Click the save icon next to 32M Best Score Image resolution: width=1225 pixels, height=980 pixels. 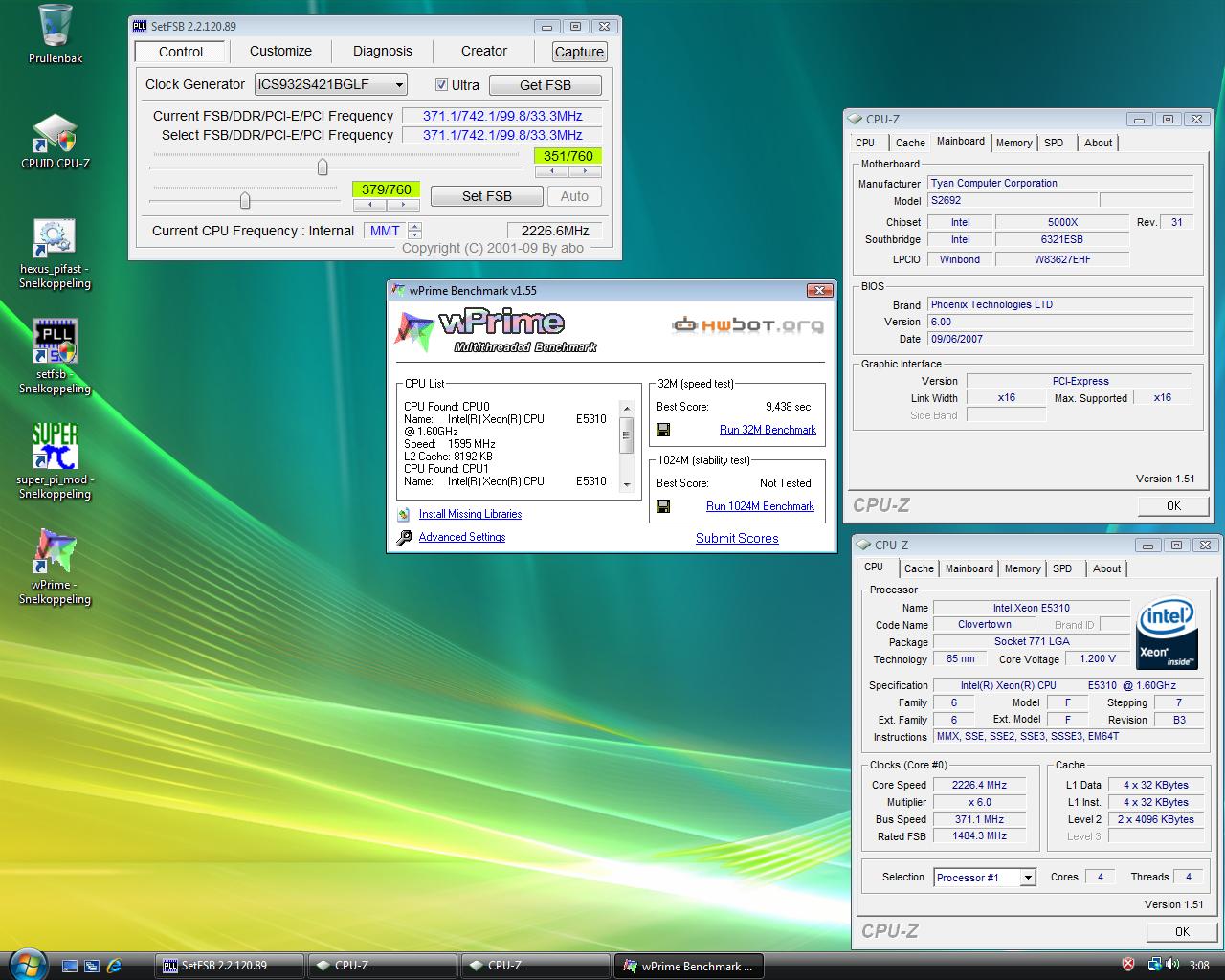click(662, 430)
